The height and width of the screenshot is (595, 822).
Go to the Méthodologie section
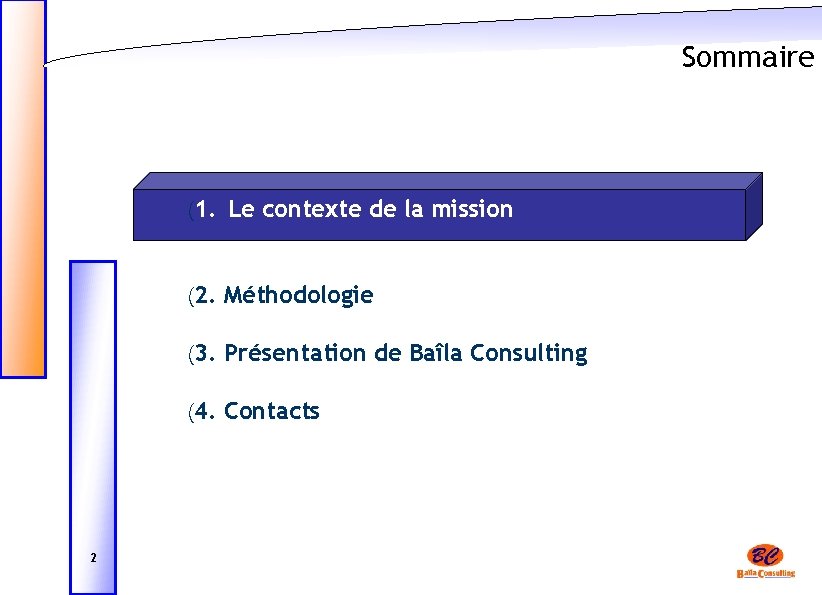click(x=298, y=296)
